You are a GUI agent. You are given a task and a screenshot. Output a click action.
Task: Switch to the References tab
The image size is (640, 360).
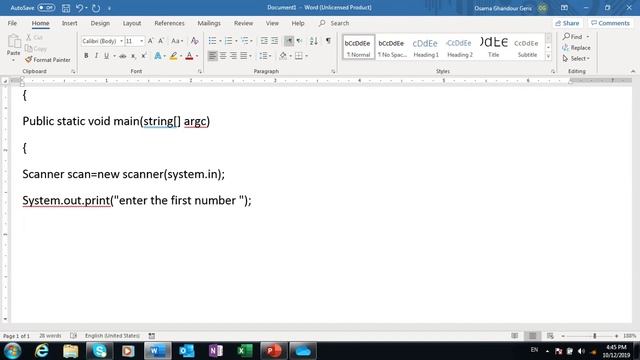pyautogui.click(x=169, y=23)
